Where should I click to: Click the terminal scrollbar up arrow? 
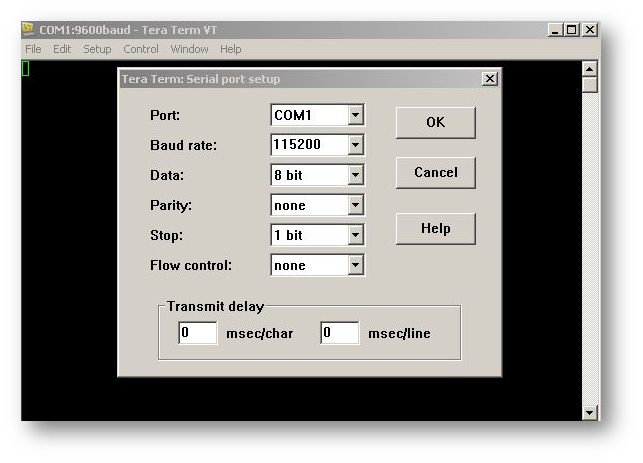click(x=589, y=68)
